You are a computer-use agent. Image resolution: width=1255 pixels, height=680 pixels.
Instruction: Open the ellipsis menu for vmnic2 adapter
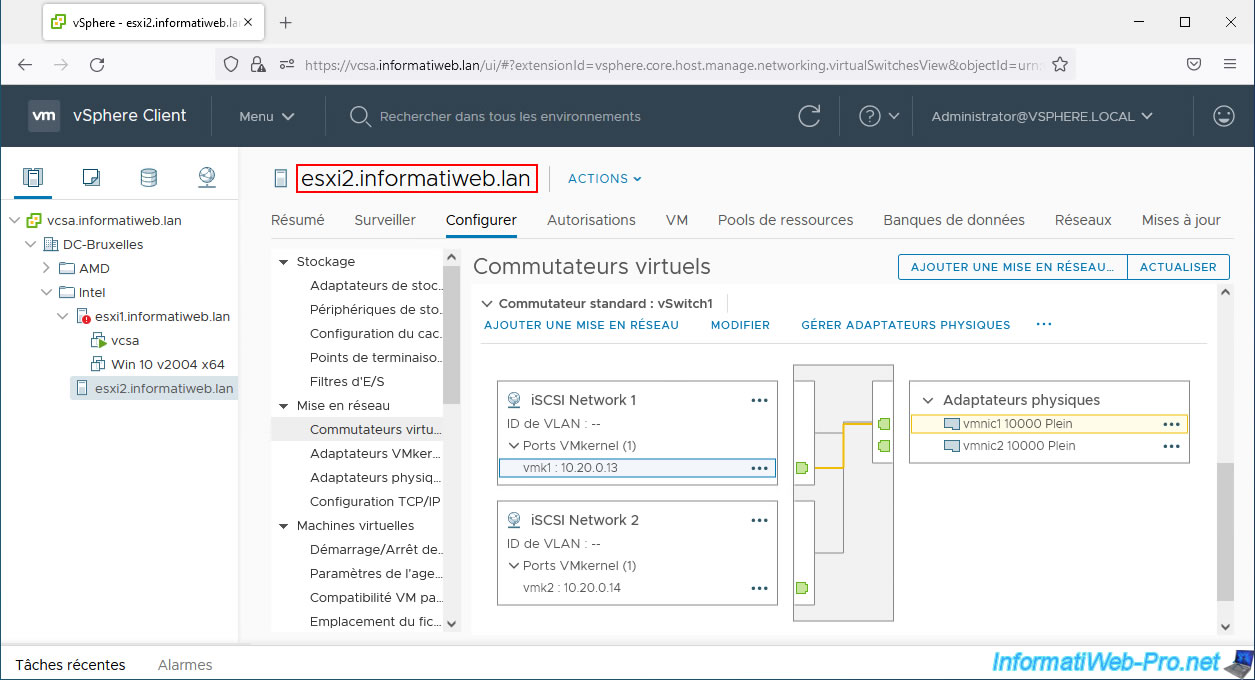tap(1171, 446)
